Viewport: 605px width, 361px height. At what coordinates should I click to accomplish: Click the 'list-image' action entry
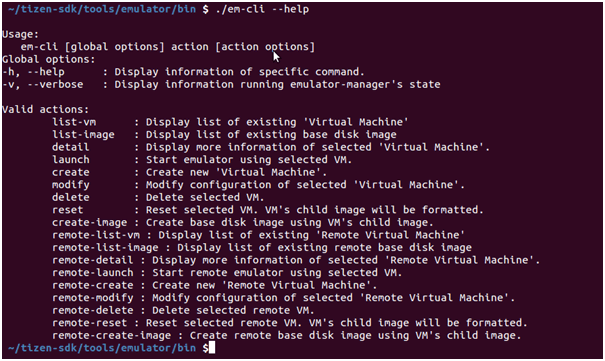pyautogui.click(x=83, y=135)
